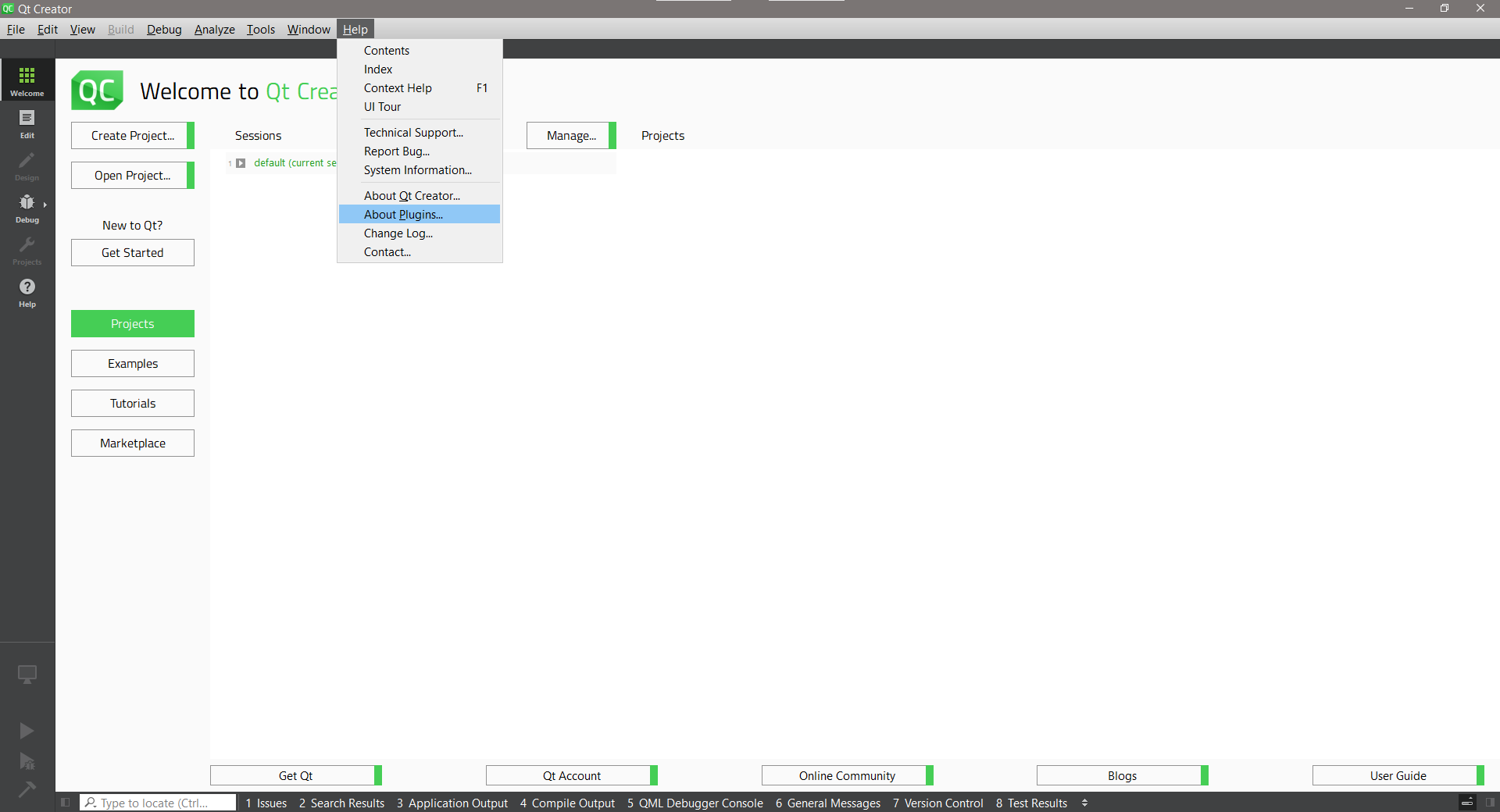Viewport: 1500px width, 812px height.
Task: Close the Help menu
Action: 355,30
